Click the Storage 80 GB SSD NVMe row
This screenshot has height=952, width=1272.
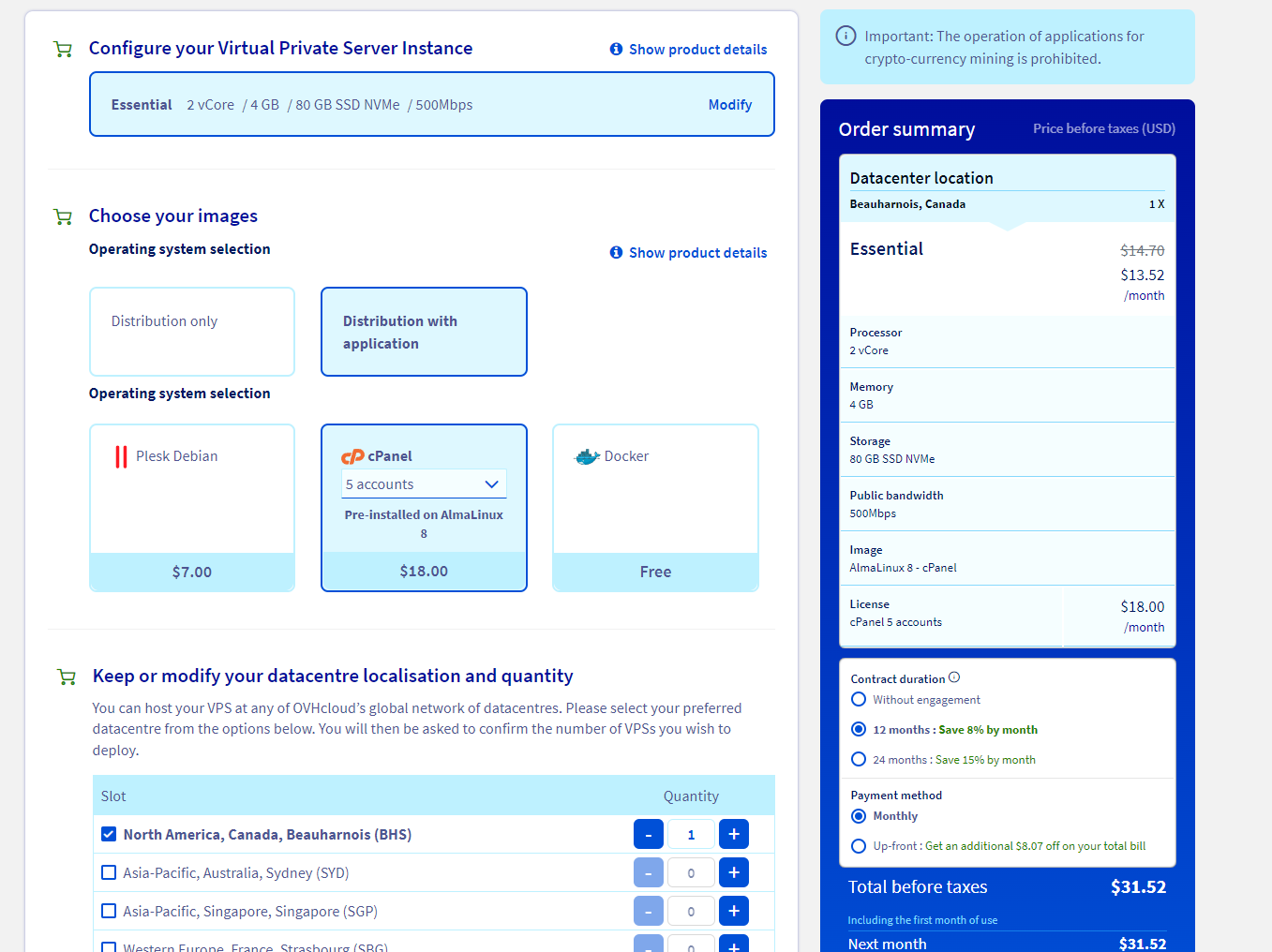coord(1007,450)
